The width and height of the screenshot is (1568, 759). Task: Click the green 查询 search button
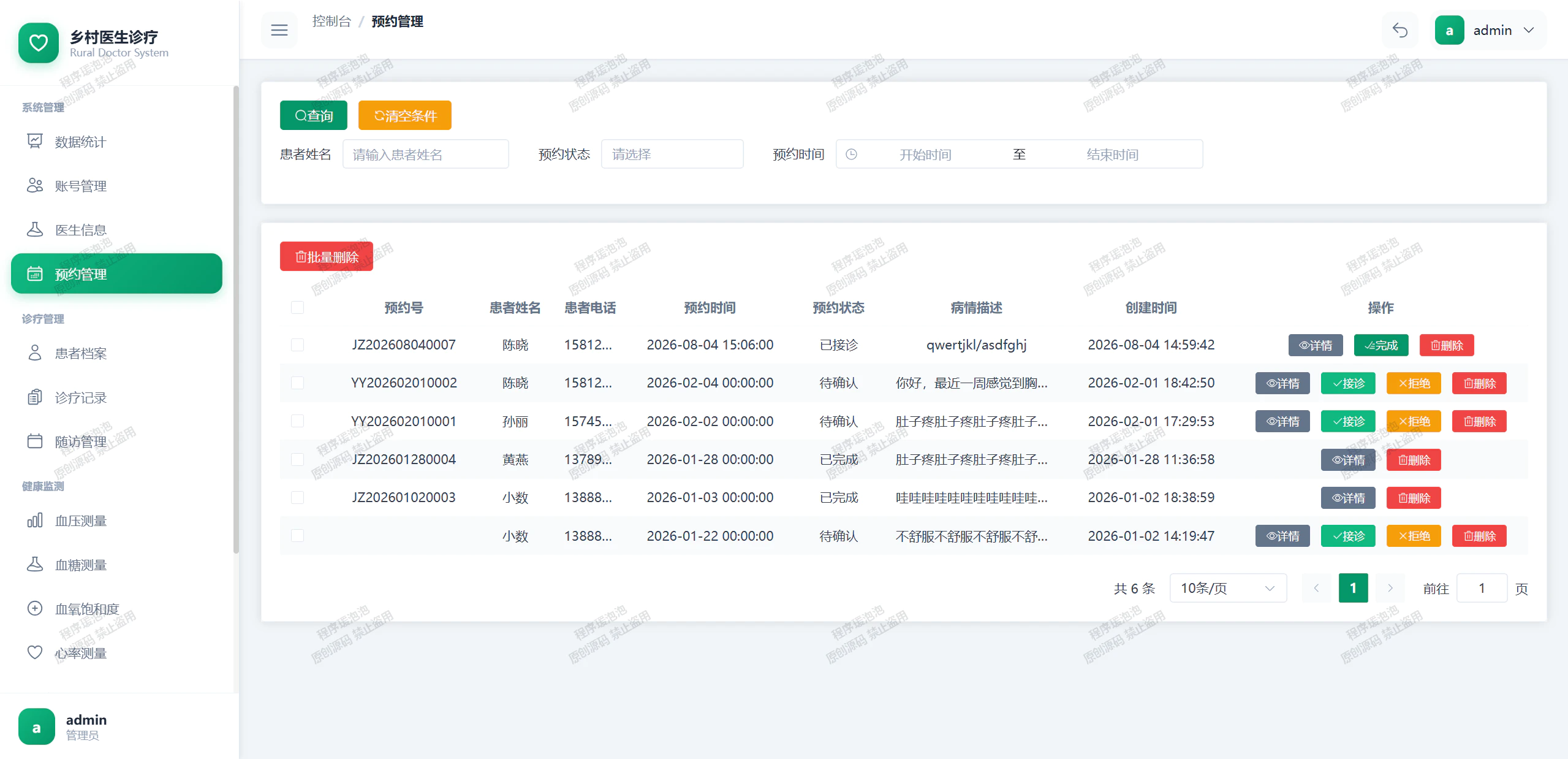[x=314, y=115]
